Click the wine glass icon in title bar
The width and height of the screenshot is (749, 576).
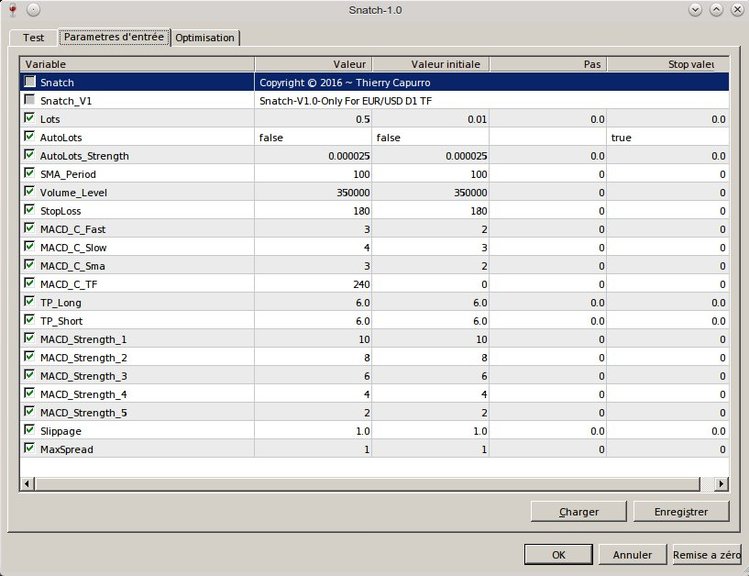(12, 9)
